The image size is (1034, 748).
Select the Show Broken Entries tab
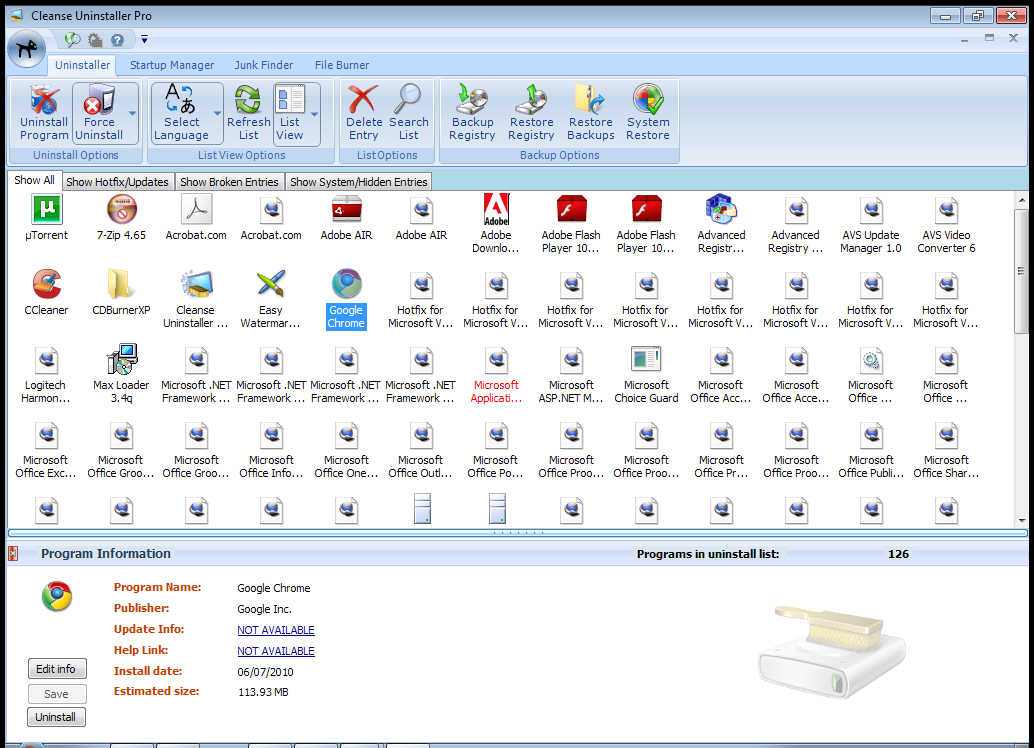[x=229, y=181]
